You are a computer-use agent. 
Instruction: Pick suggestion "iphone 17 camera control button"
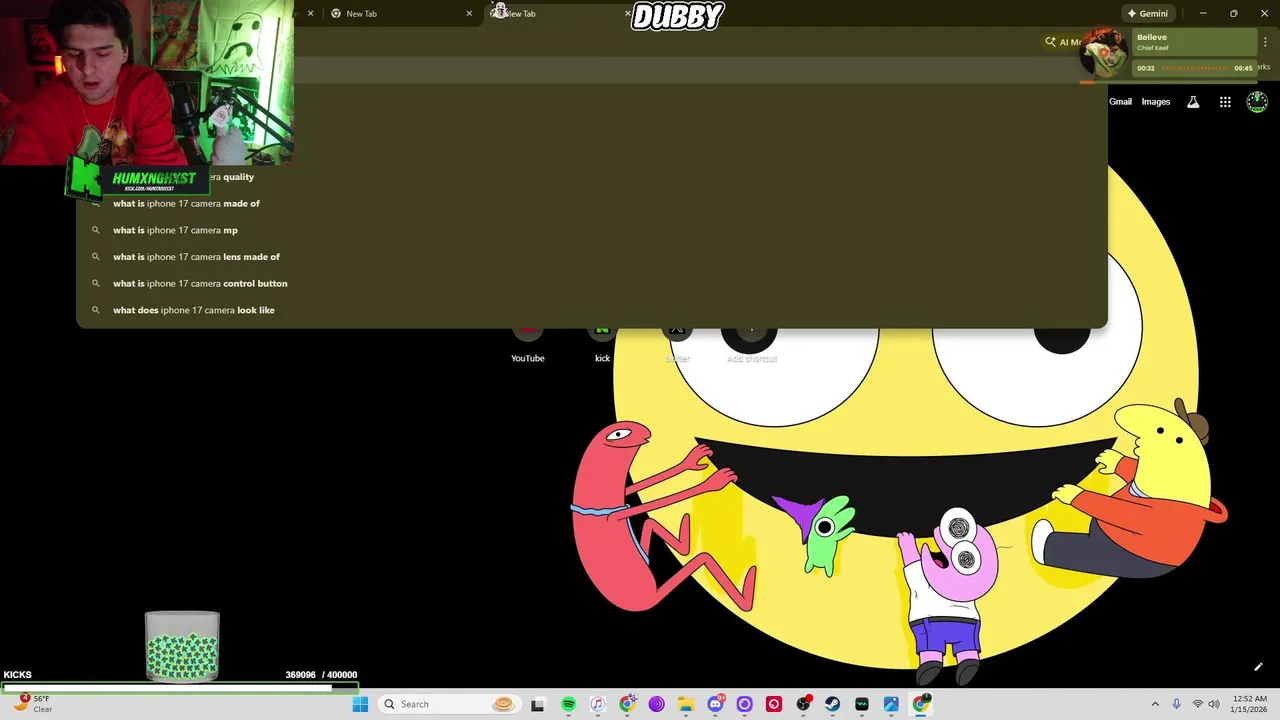tap(592, 283)
